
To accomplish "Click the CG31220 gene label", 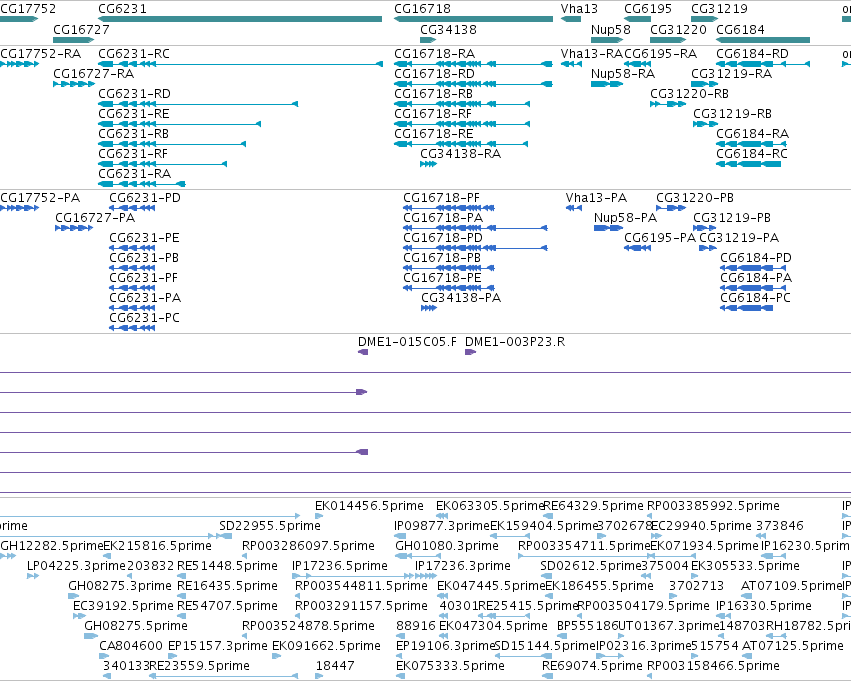I will point(678,29).
